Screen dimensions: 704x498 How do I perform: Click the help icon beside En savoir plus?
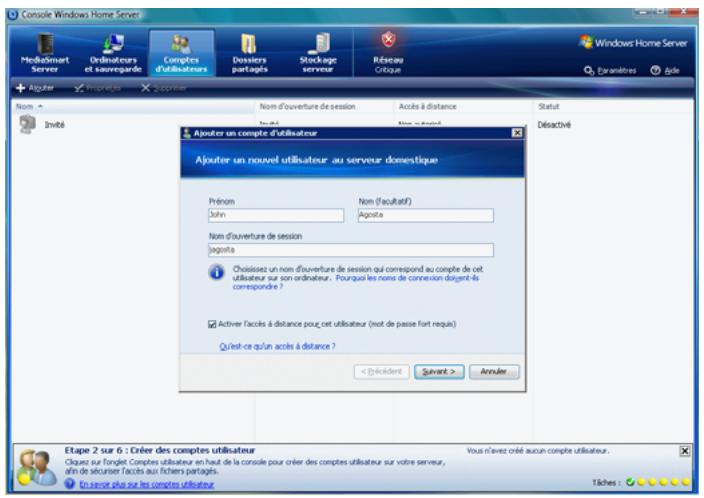point(69,484)
